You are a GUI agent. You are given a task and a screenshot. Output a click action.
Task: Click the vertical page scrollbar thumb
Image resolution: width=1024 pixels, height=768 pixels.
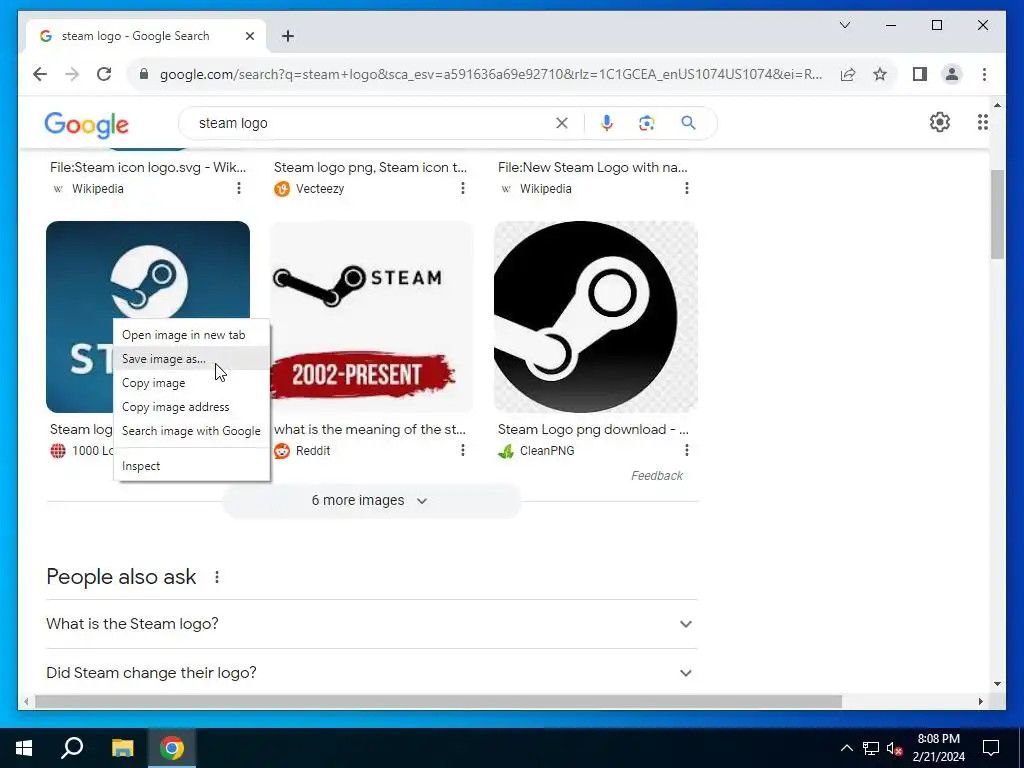click(x=997, y=215)
